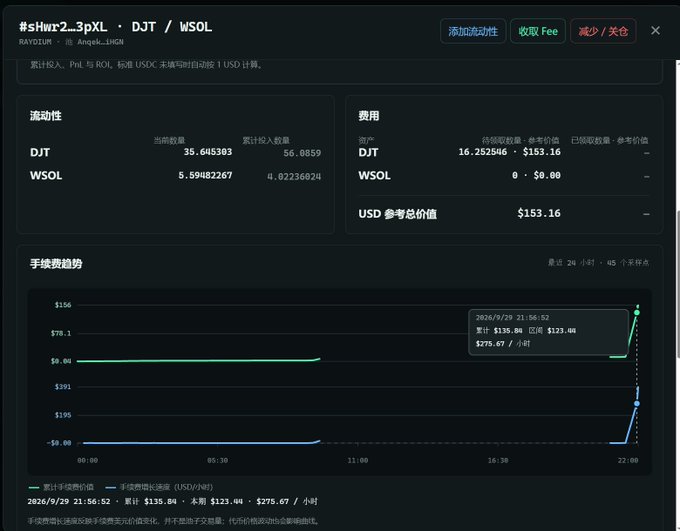Click the 费用 section heading
The width and height of the screenshot is (680, 531).
[369, 116]
